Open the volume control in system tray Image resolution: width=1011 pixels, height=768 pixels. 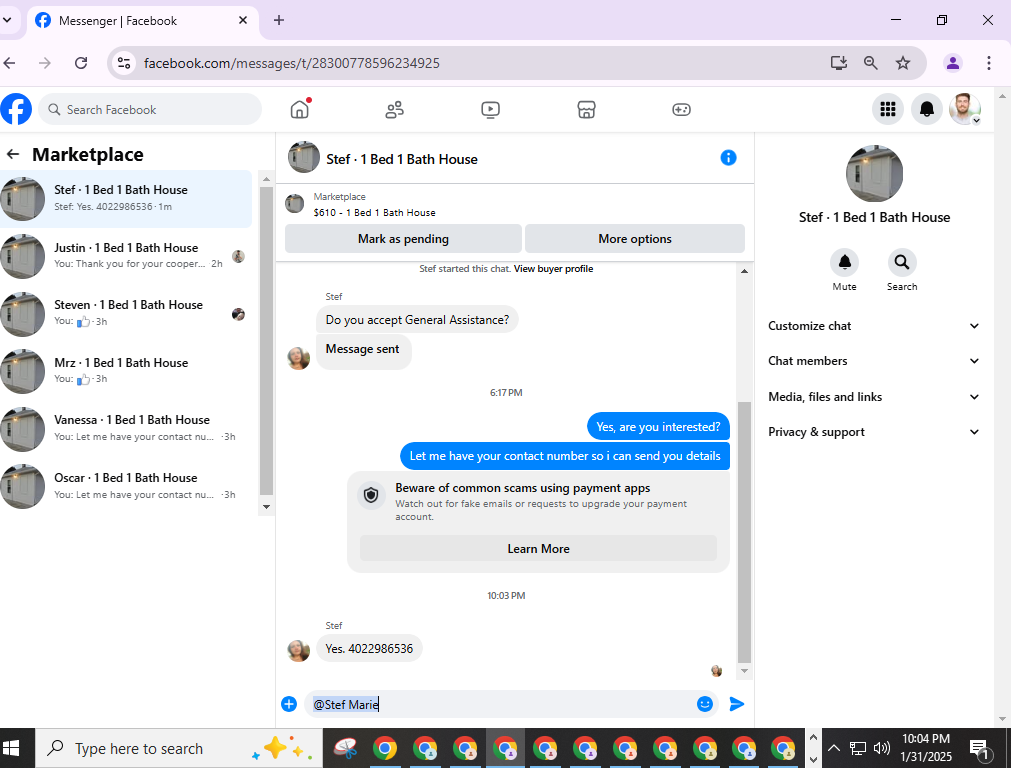click(x=881, y=748)
